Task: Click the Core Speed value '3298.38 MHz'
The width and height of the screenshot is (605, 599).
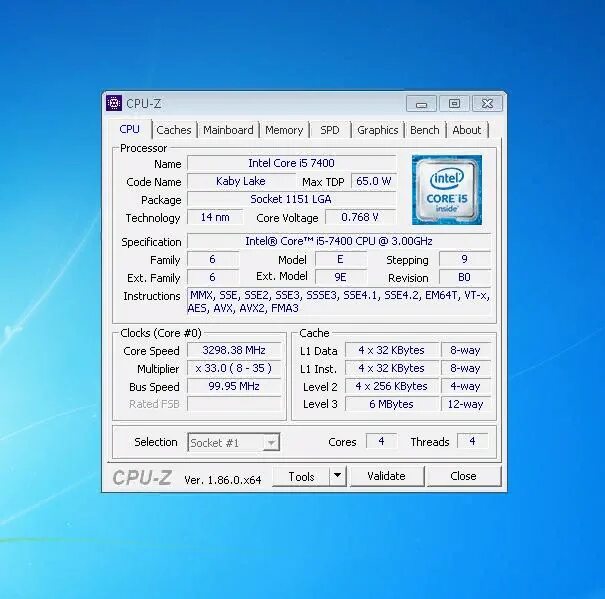Action: tap(234, 350)
